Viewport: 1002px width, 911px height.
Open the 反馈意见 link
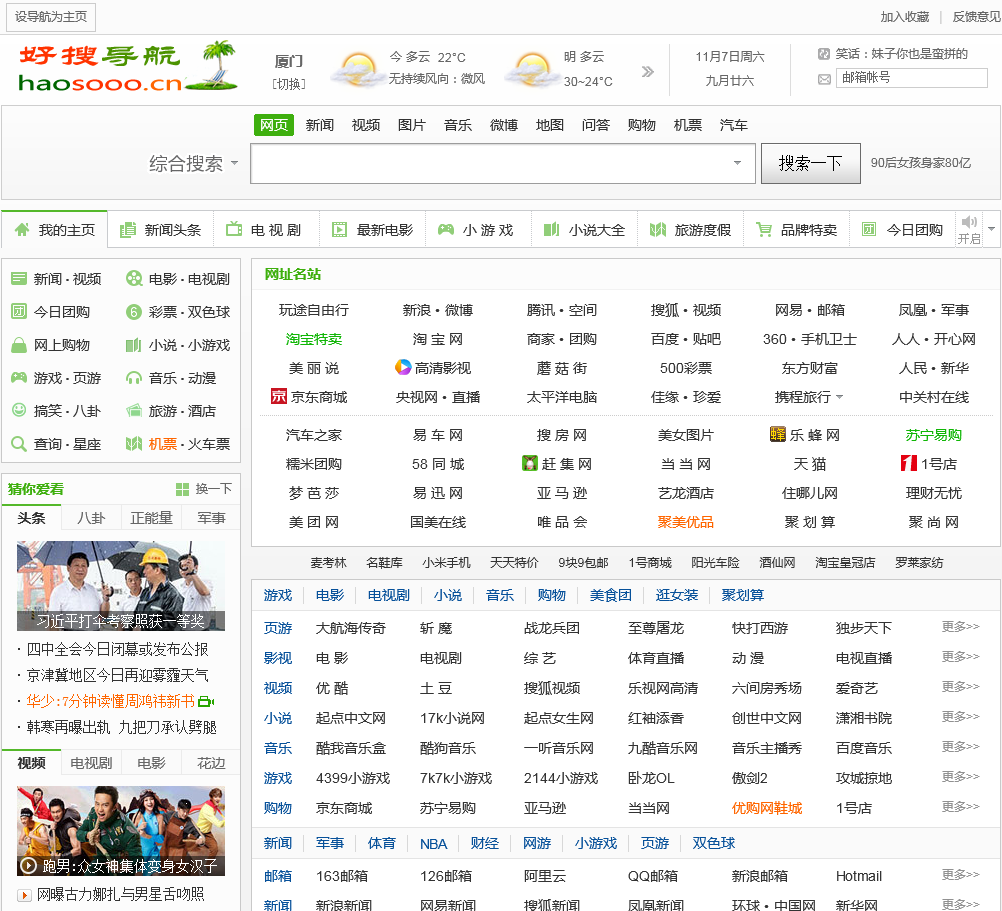click(x=976, y=17)
